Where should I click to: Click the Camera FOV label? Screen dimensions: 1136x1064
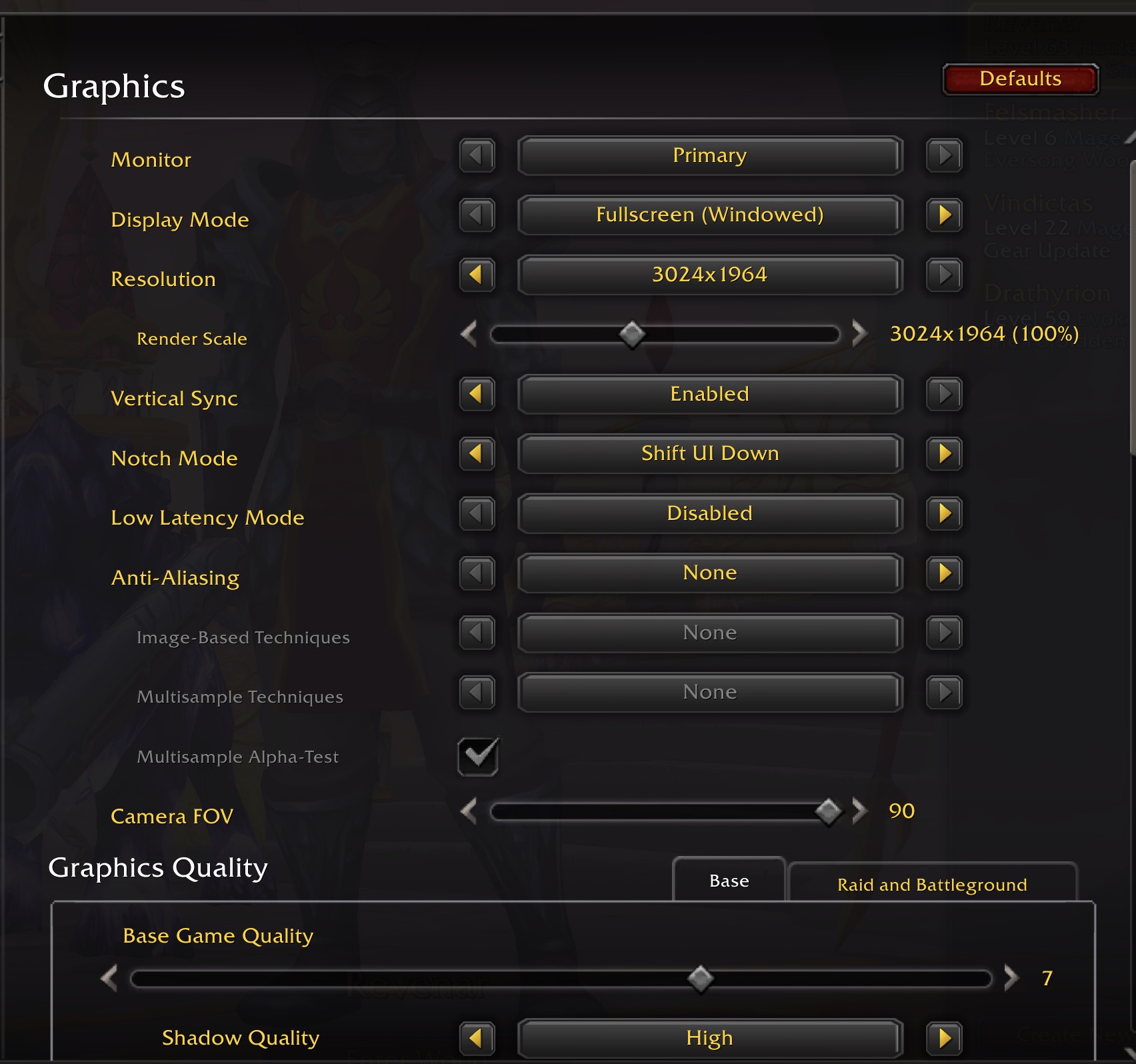coord(171,817)
